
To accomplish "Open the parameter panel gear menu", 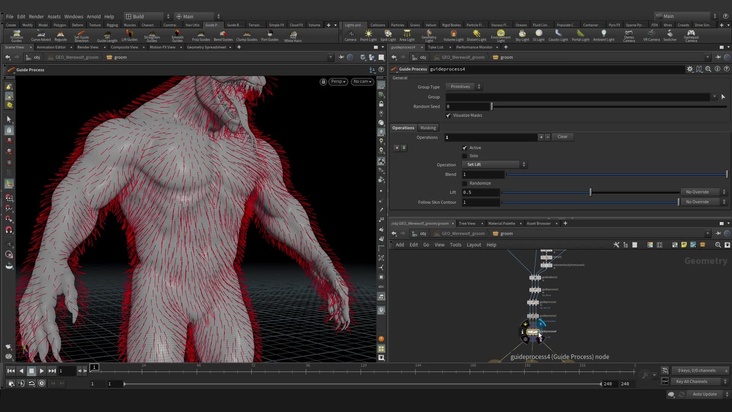I will 690,69.
